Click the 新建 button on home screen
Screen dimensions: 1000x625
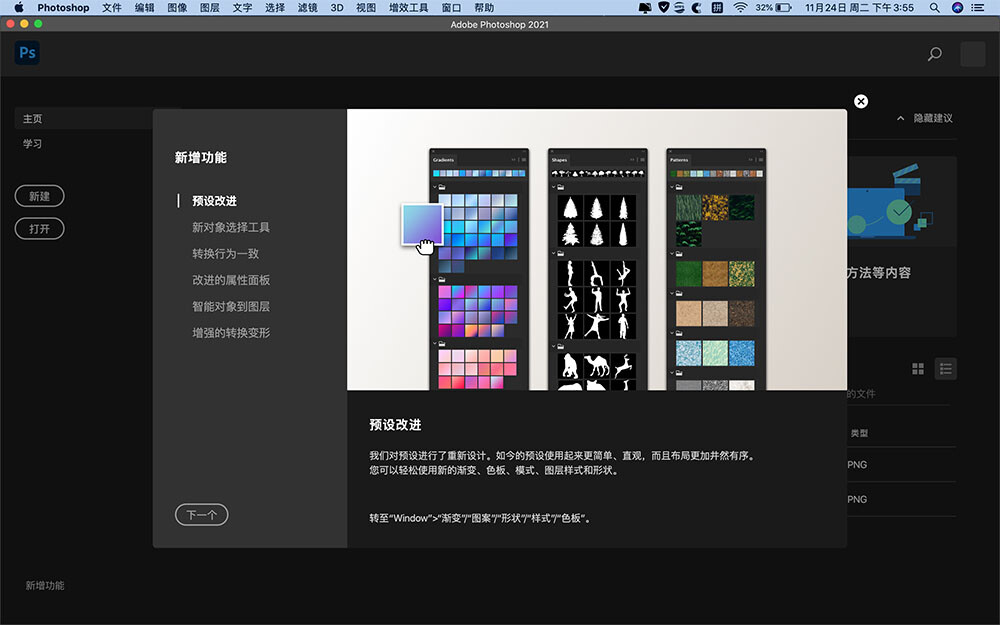tap(40, 196)
